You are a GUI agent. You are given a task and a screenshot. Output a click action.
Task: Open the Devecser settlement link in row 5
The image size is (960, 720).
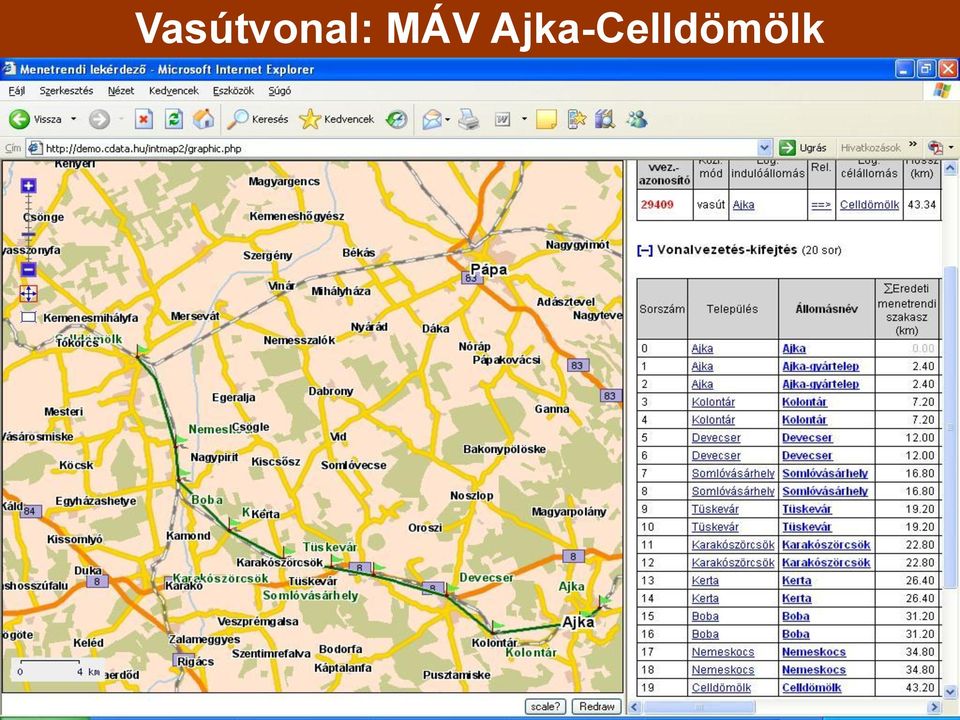[716, 438]
